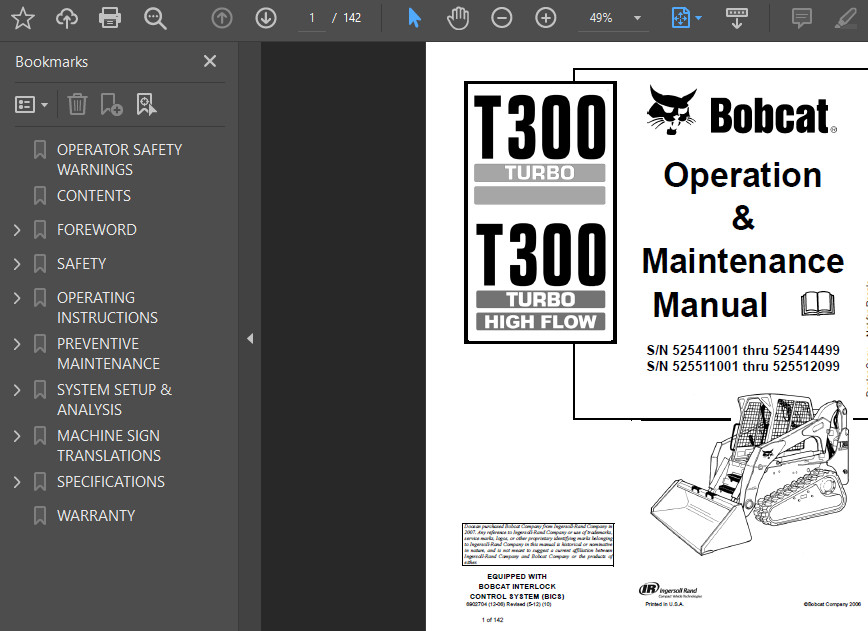The height and width of the screenshot is (631, 868).
Task: Zoom in with the plus icon
Action: (x=545, y=18)
